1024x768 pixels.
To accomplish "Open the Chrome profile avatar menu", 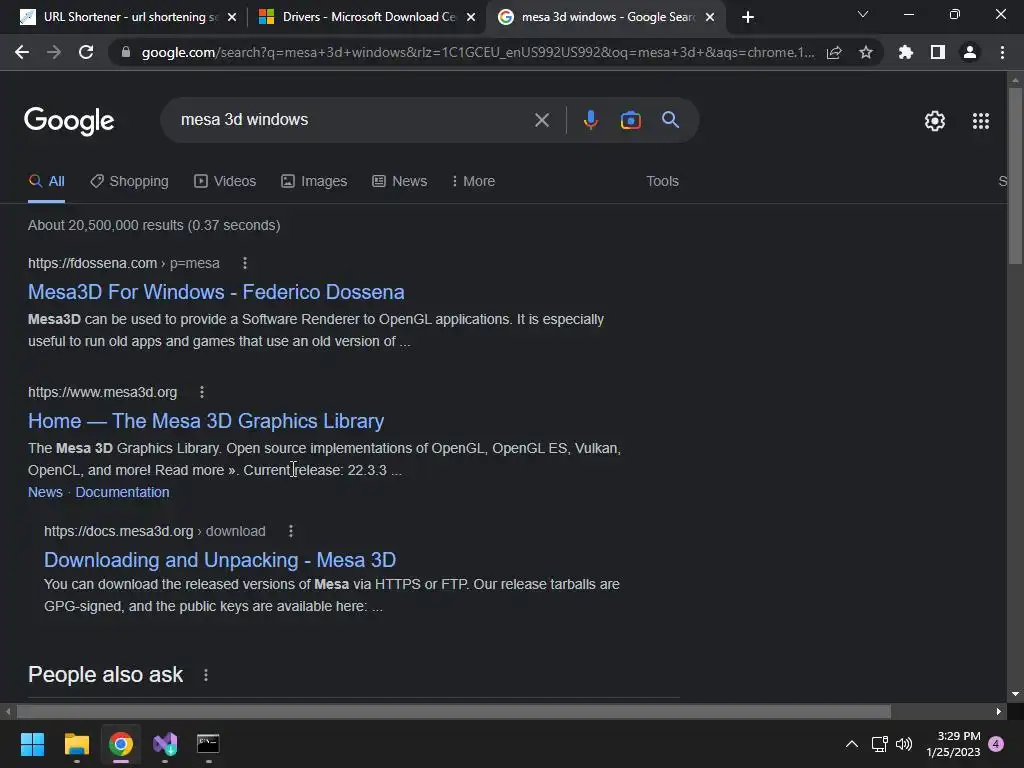I will click(970, 52).
